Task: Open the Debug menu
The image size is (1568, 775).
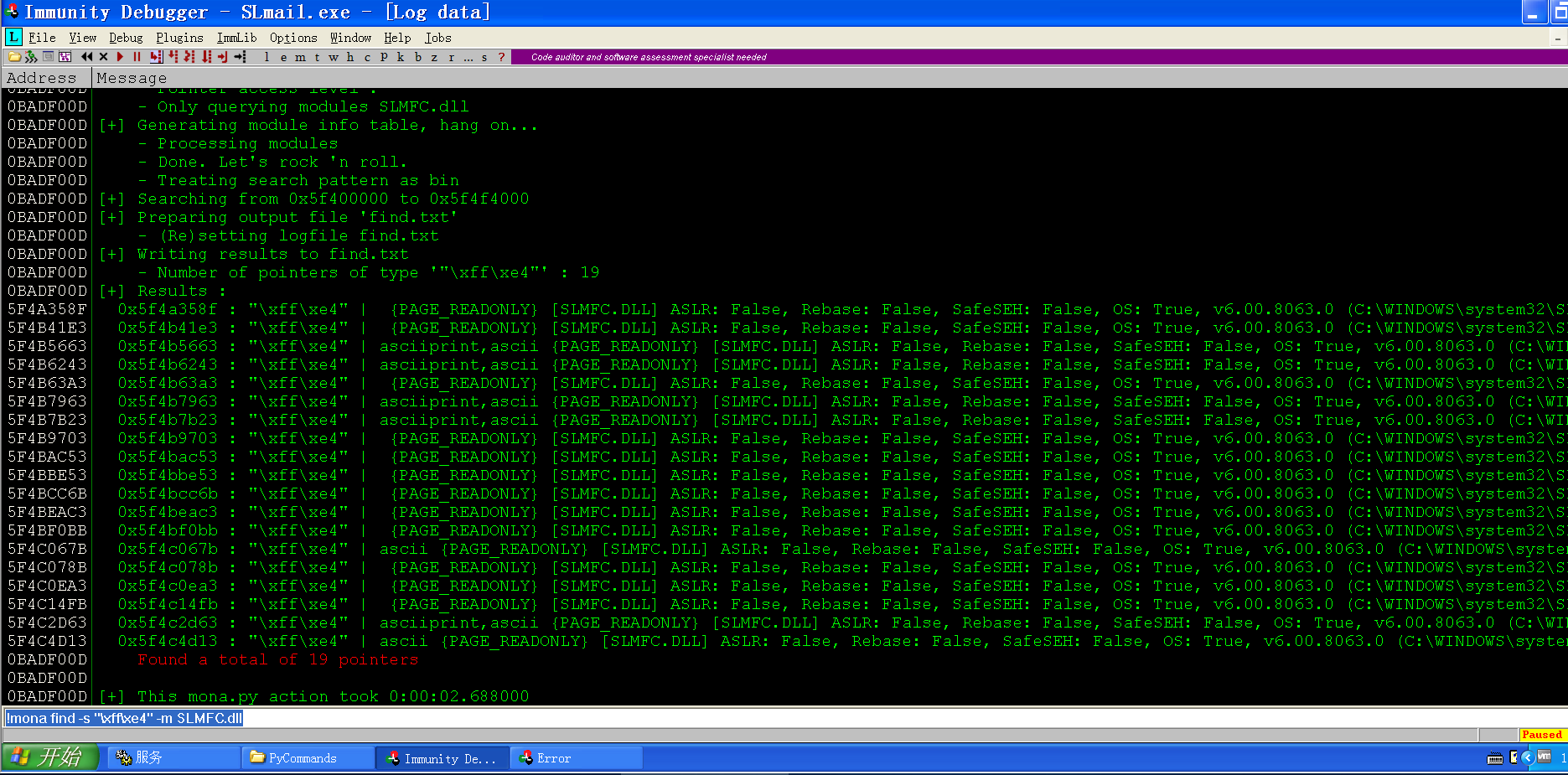Action: click(126, 38)
